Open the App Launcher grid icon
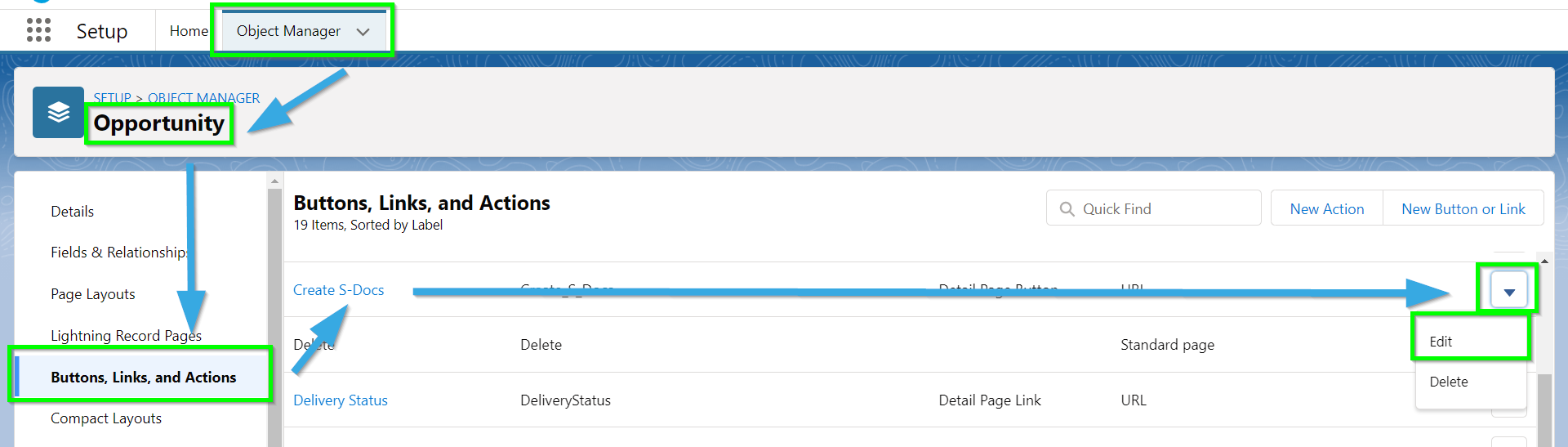1568x447 pixels. click(38, 30)
